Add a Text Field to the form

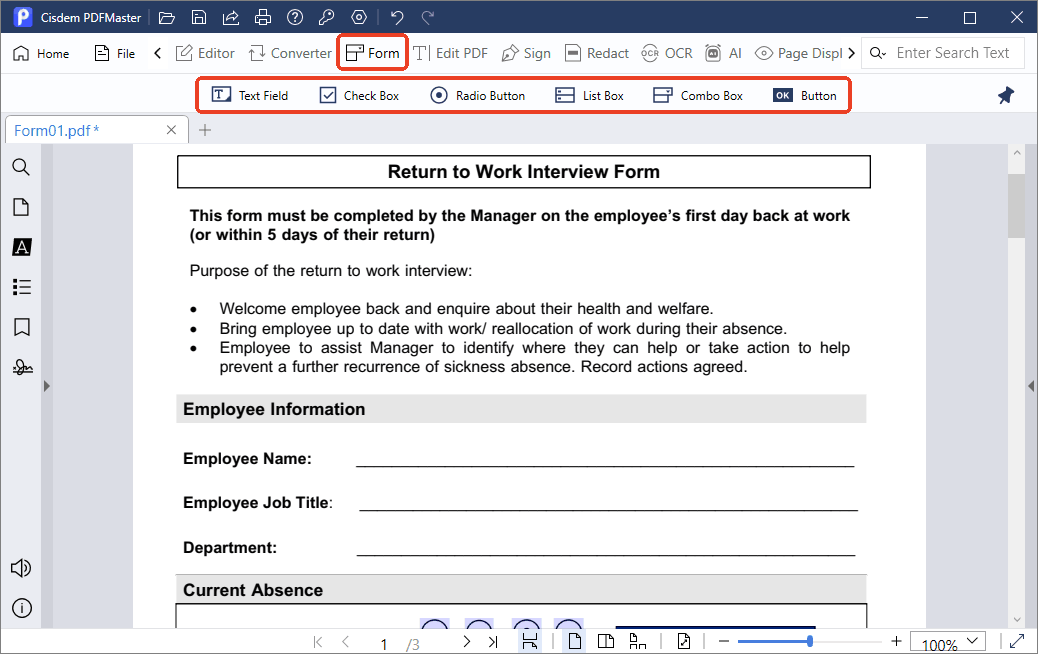click(x=250, y=95)
